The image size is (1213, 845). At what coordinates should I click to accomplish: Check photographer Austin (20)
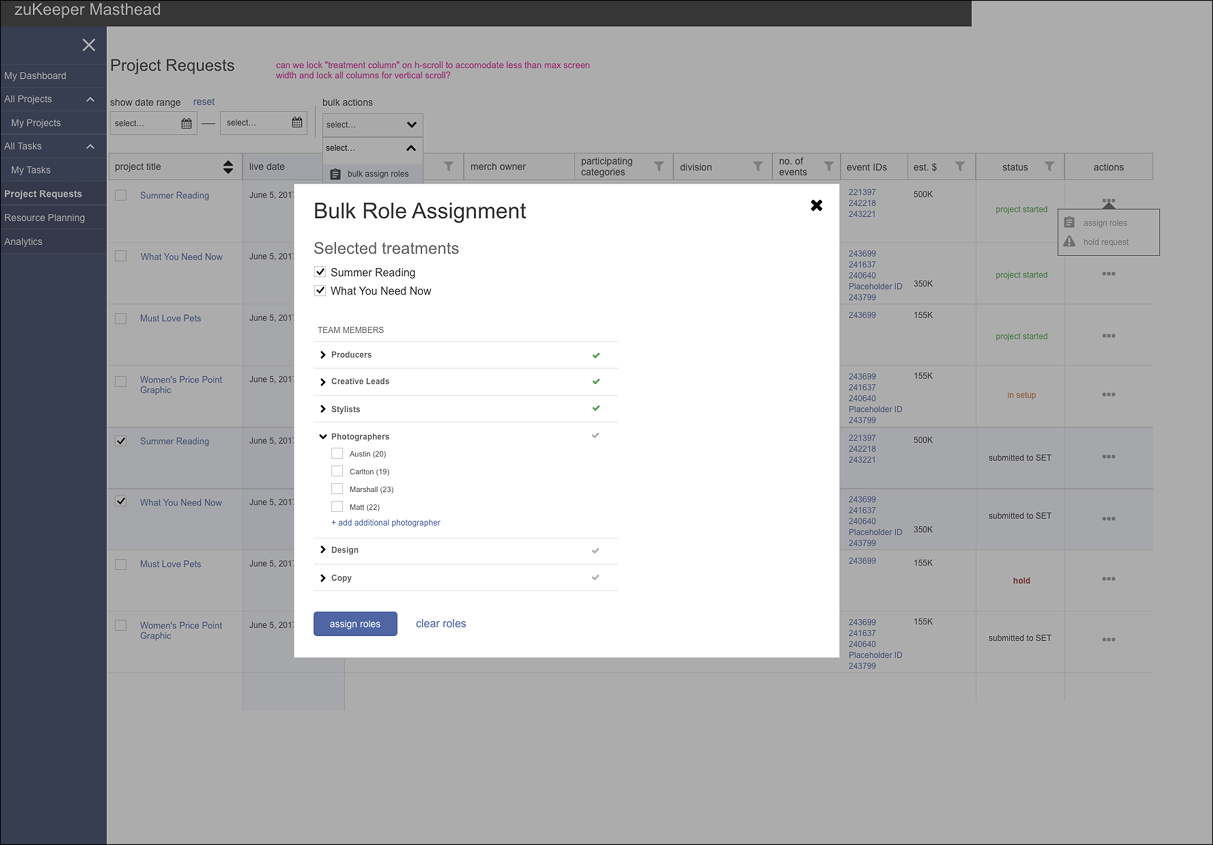(337, 453)
